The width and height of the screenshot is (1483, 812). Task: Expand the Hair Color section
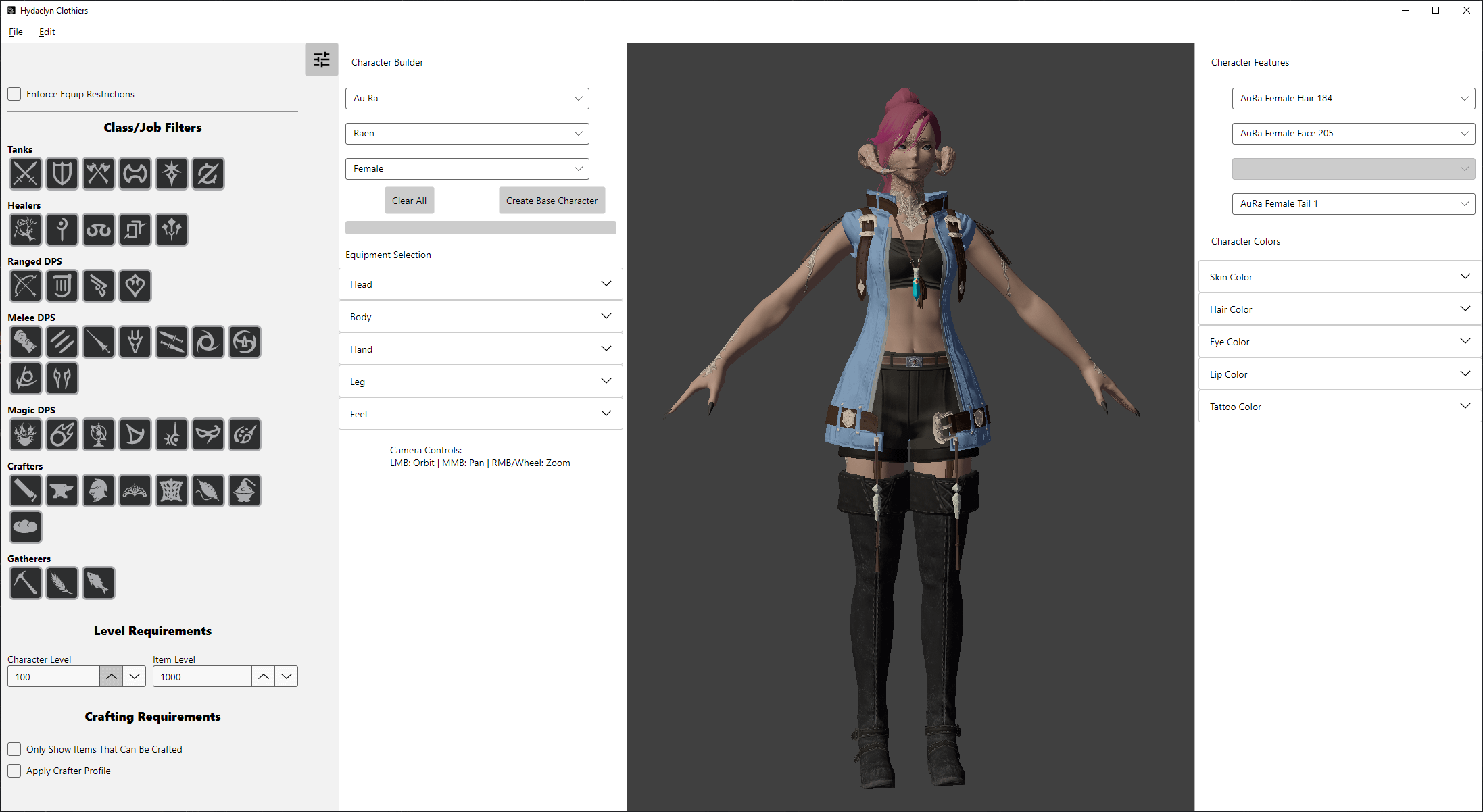pos(1340,309)
